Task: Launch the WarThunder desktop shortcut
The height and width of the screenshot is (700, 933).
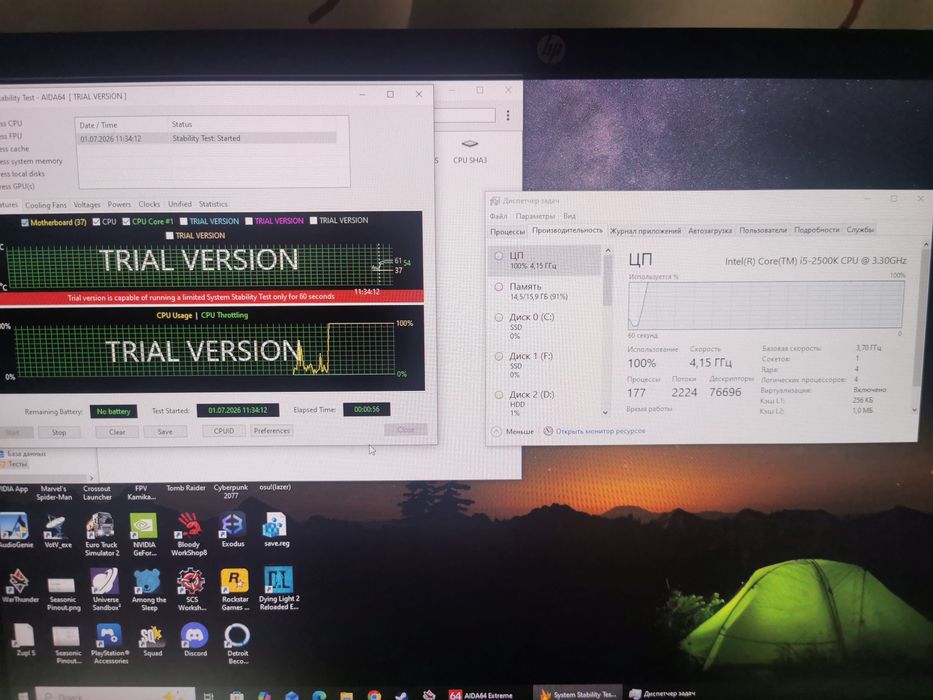Action: pyautogui.click(x=20, y=586)
